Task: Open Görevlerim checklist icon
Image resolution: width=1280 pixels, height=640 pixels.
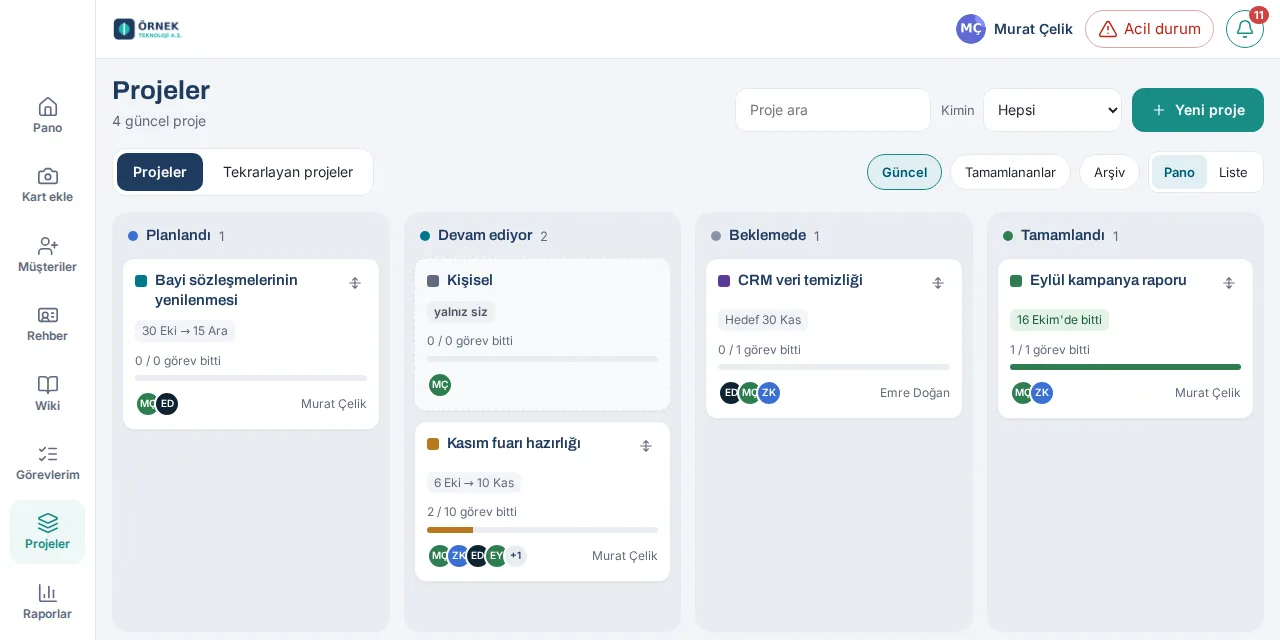Action: pyautogui.click(x=47, y=454)
